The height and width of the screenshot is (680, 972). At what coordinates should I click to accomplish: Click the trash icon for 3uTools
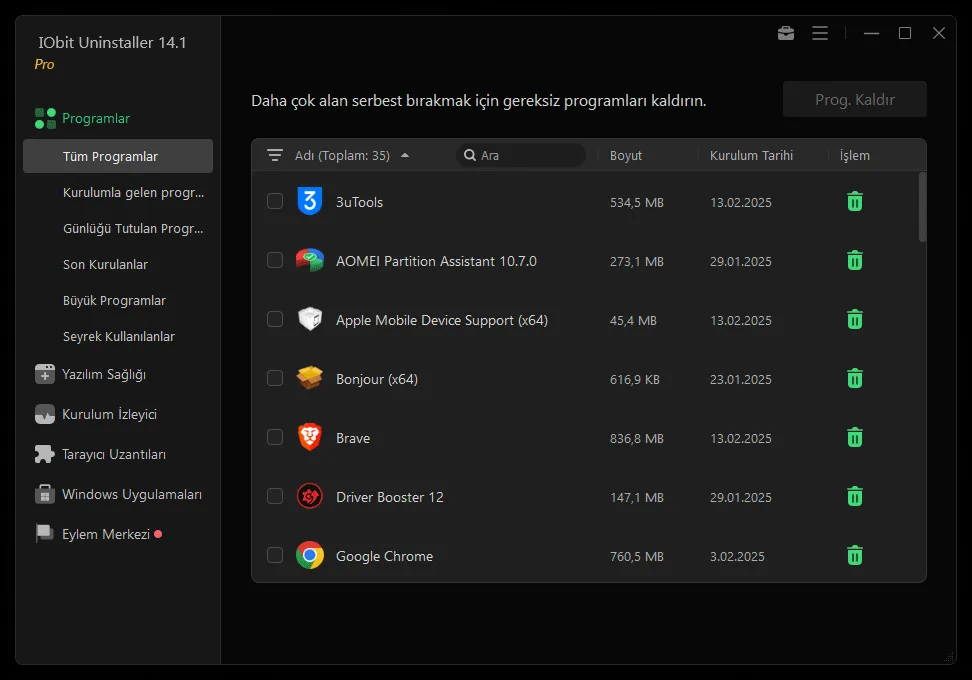tap(855, 202)
